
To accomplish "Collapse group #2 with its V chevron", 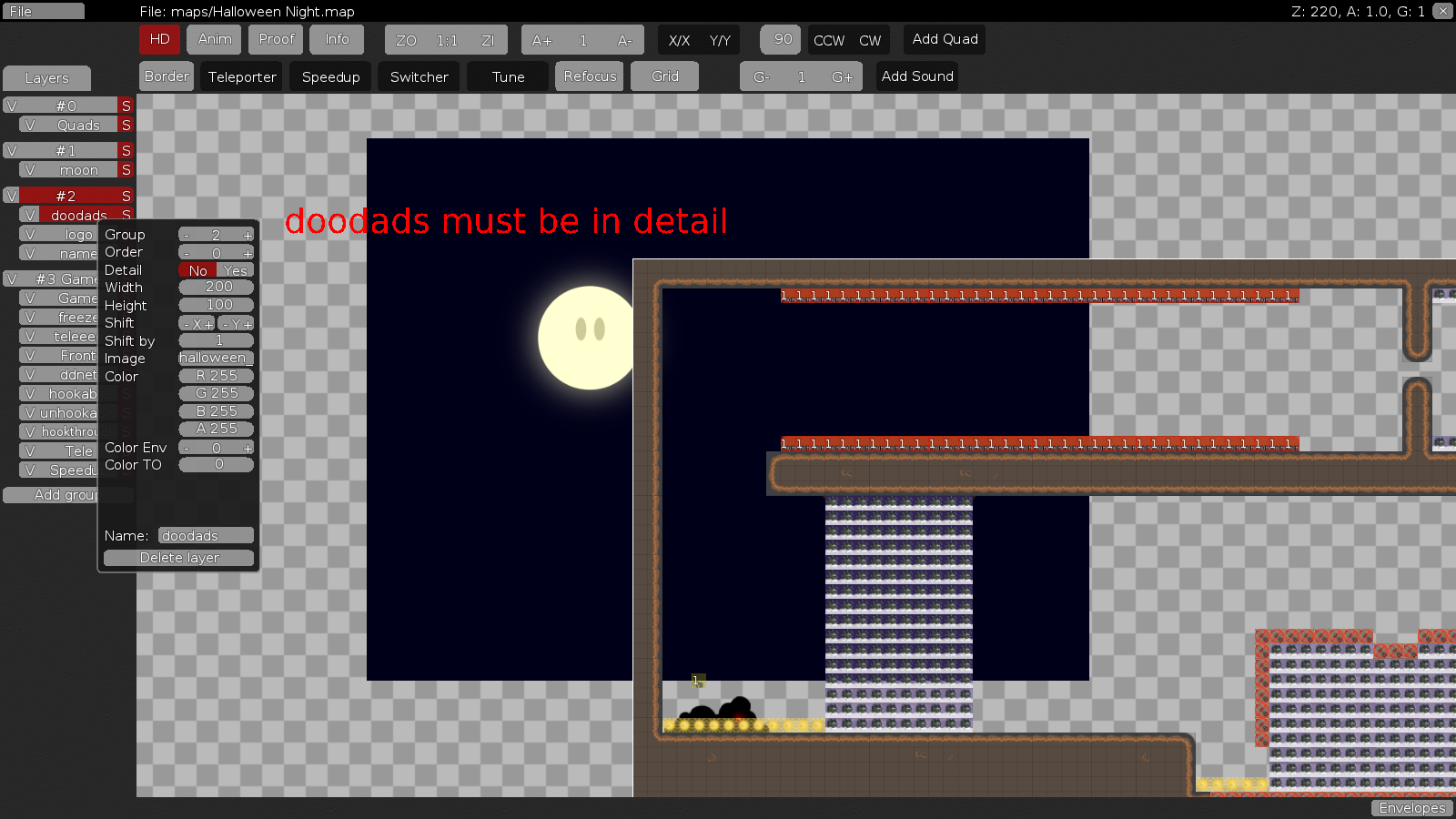I will click(x=12, y=195).
